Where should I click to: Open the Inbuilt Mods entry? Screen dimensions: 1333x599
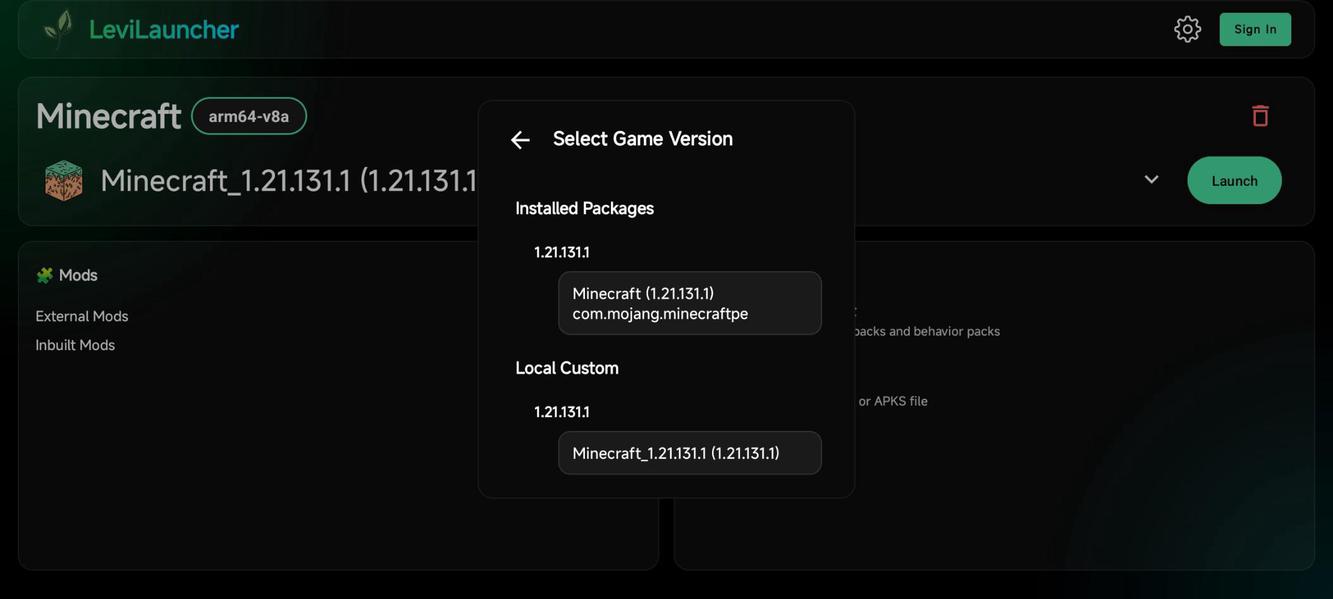tap(75, 345)
